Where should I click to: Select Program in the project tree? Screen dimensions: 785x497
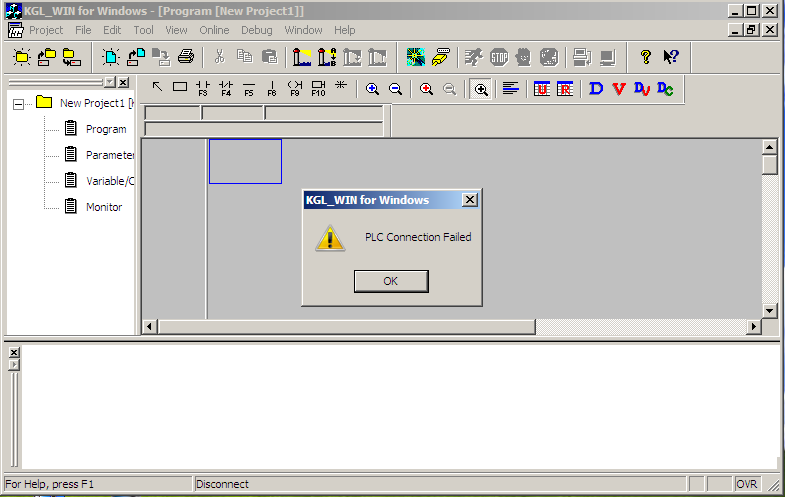click(x=106, y=129)
